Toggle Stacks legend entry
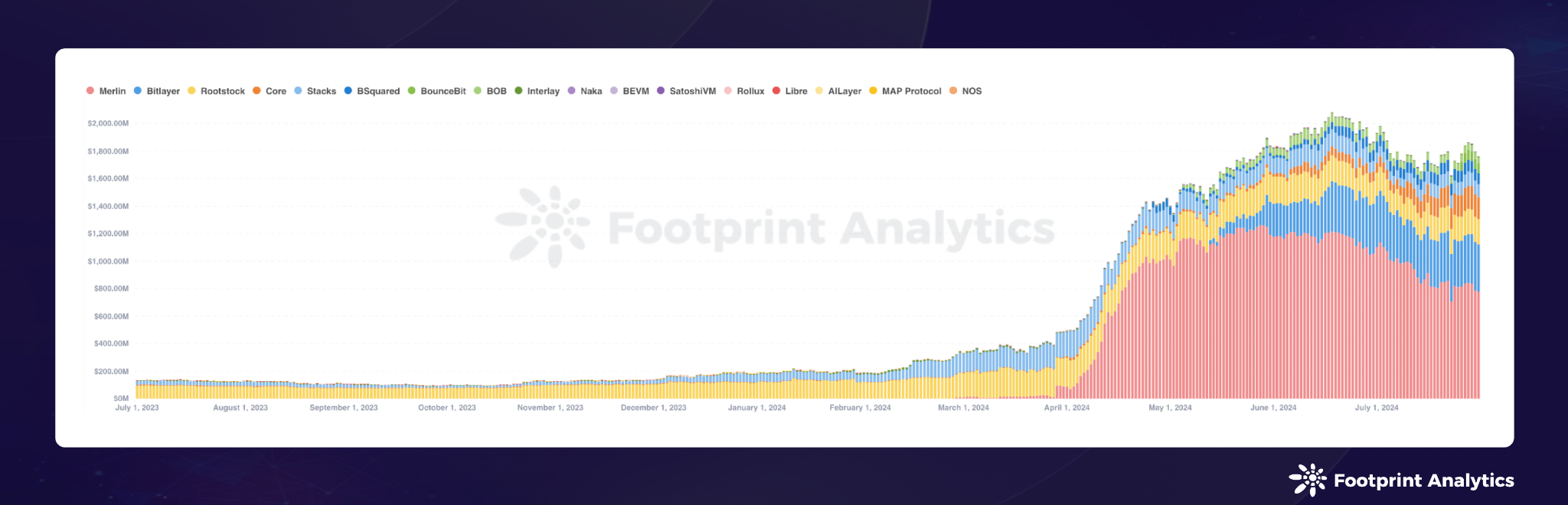Viewport: 1568px width, 505px height. coord(321,91)
